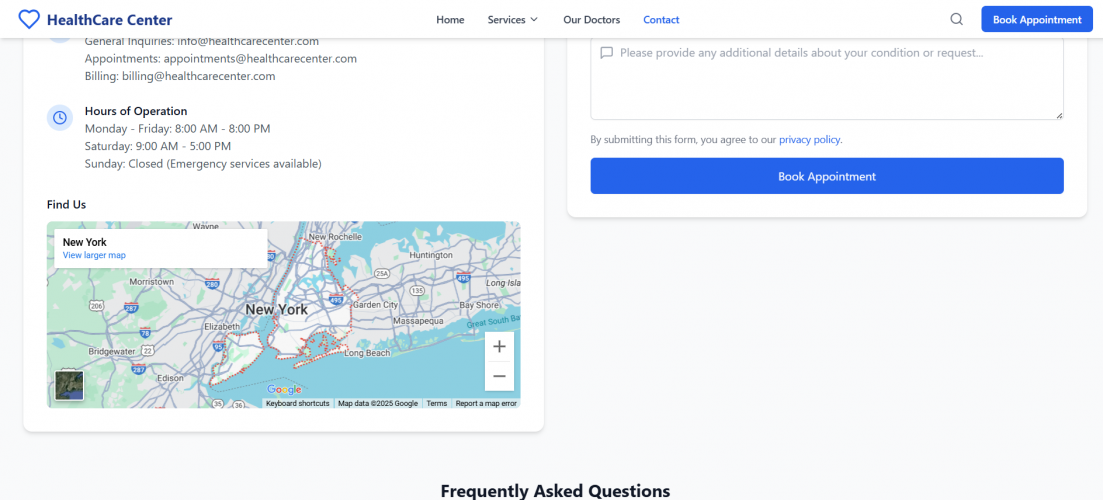The width and height of the screenshot is (1103, 500).
Task: Go to the Home page
Action: point(450,20)
